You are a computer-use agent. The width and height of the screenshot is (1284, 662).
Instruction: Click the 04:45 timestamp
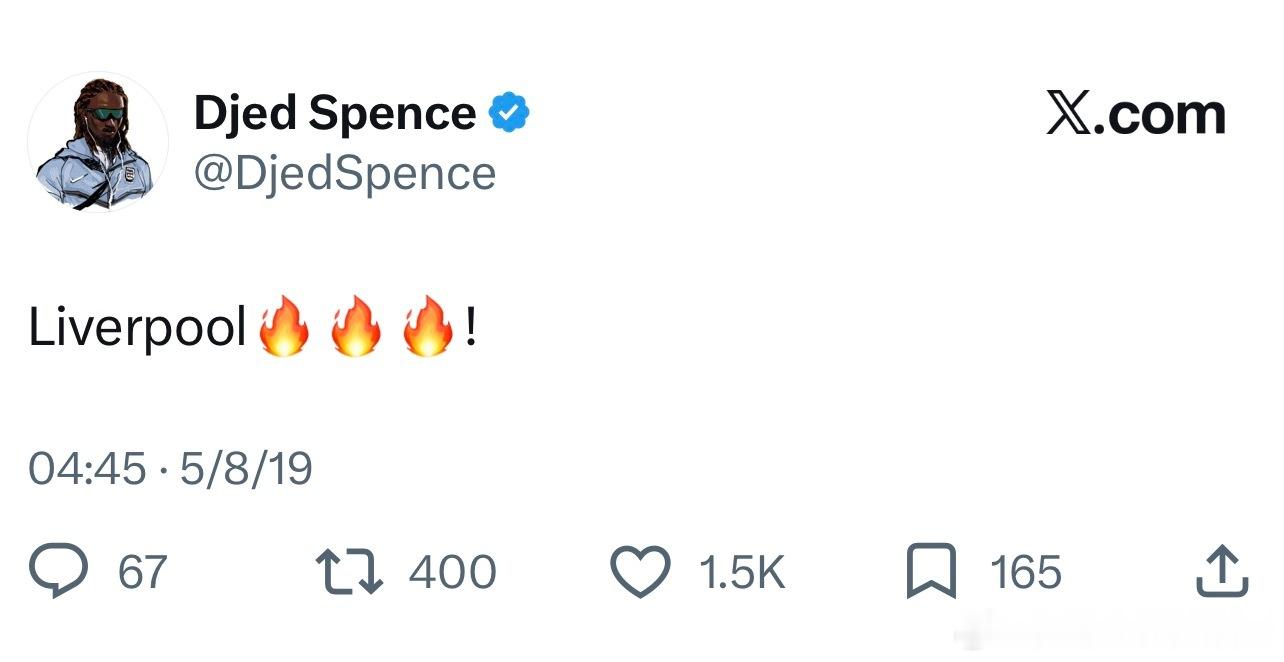[x=88, y=469]
